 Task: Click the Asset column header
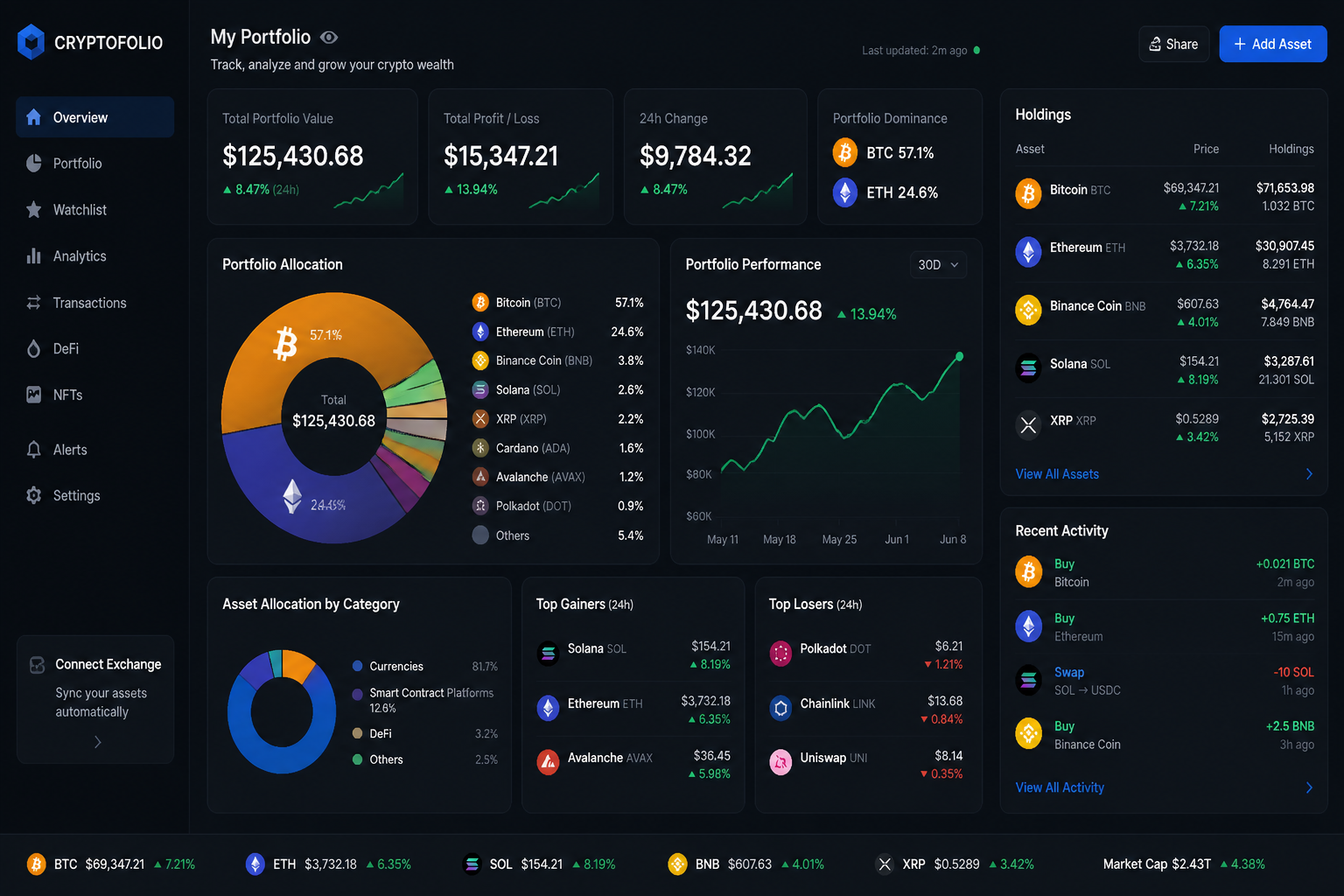(1030, 149)
